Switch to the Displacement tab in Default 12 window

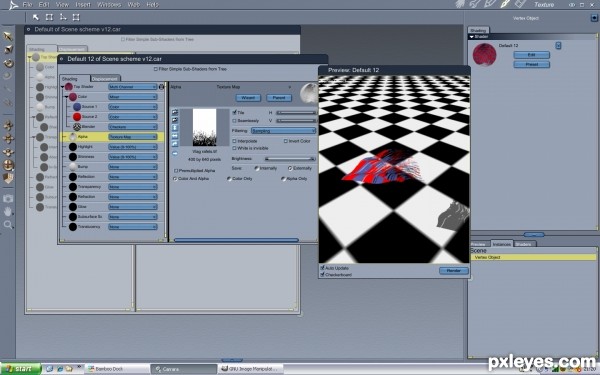point(104,79)
